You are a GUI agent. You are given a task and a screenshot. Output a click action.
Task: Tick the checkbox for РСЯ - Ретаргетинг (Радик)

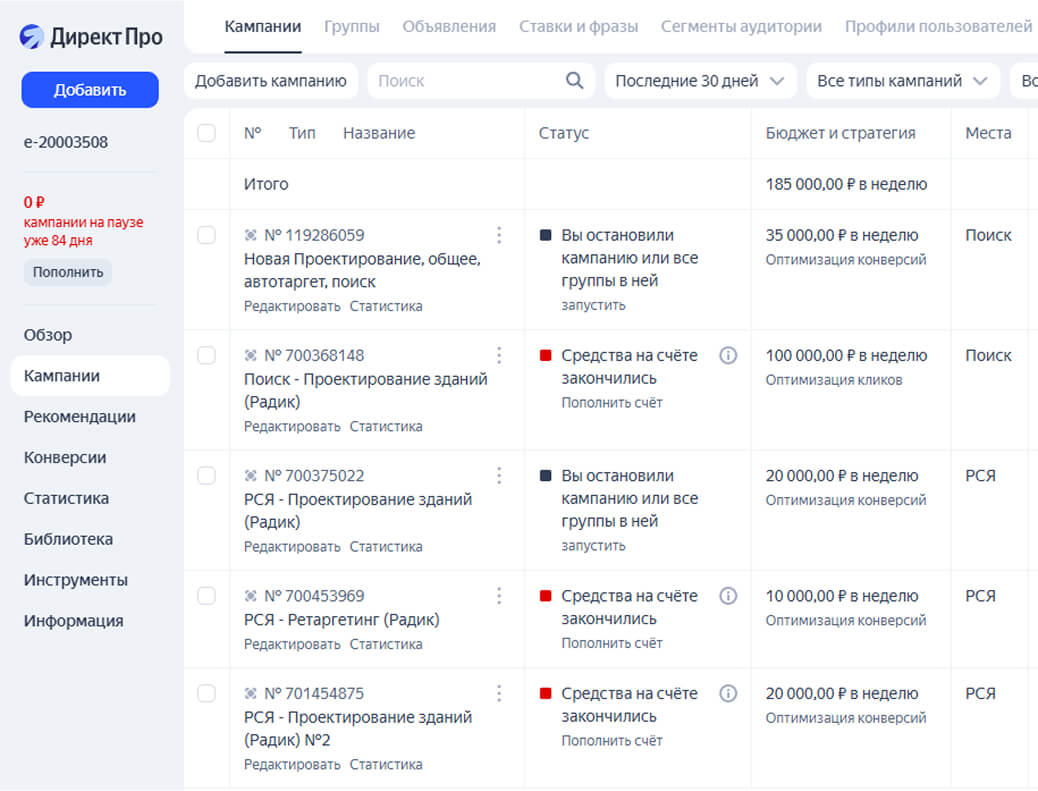click(x=207, y=596)
